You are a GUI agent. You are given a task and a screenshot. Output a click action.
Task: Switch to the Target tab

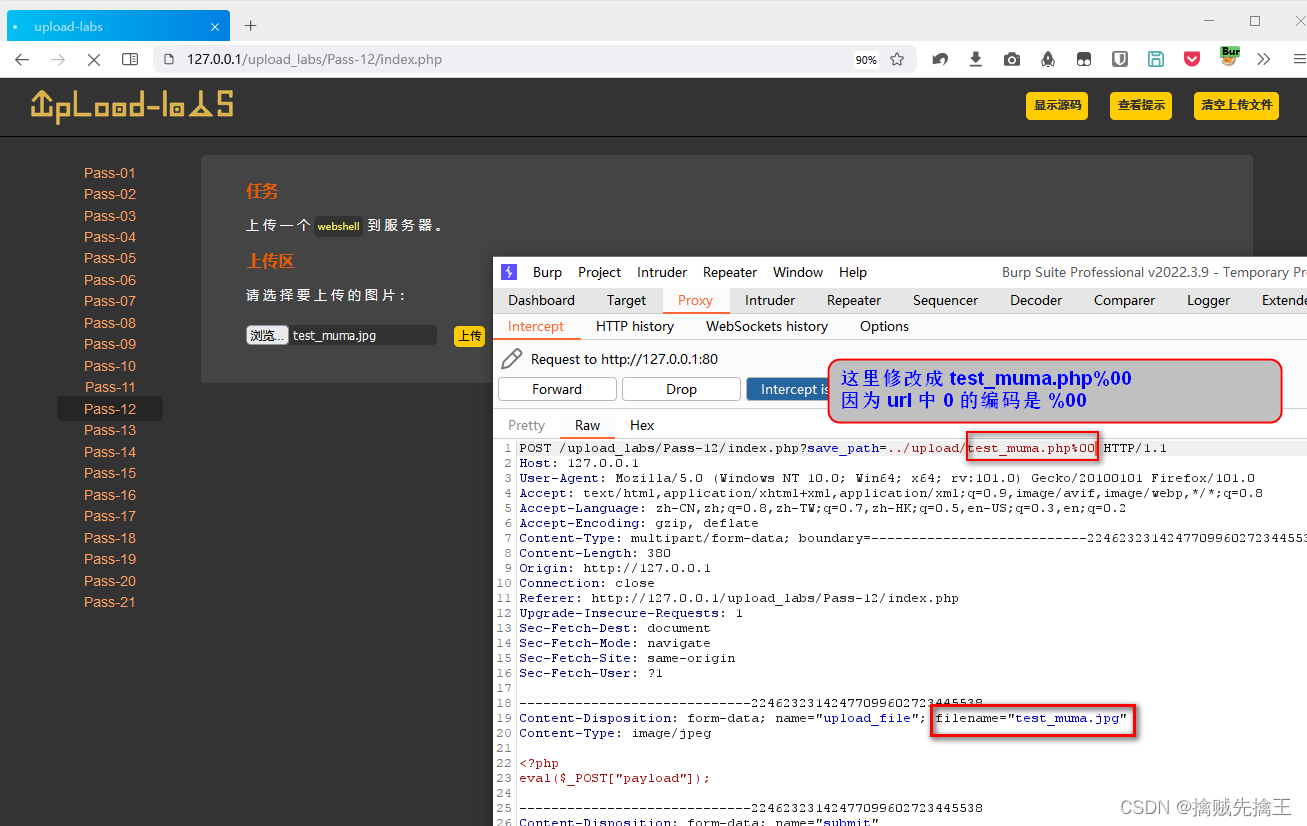pyautogui.click(x=626, y=300)
